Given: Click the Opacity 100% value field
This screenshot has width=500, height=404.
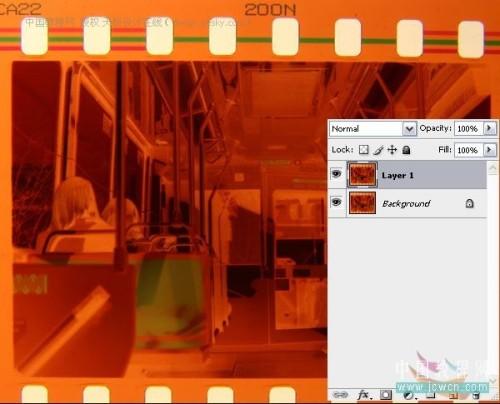Looking at the screenshot, I should coord(469,129).
